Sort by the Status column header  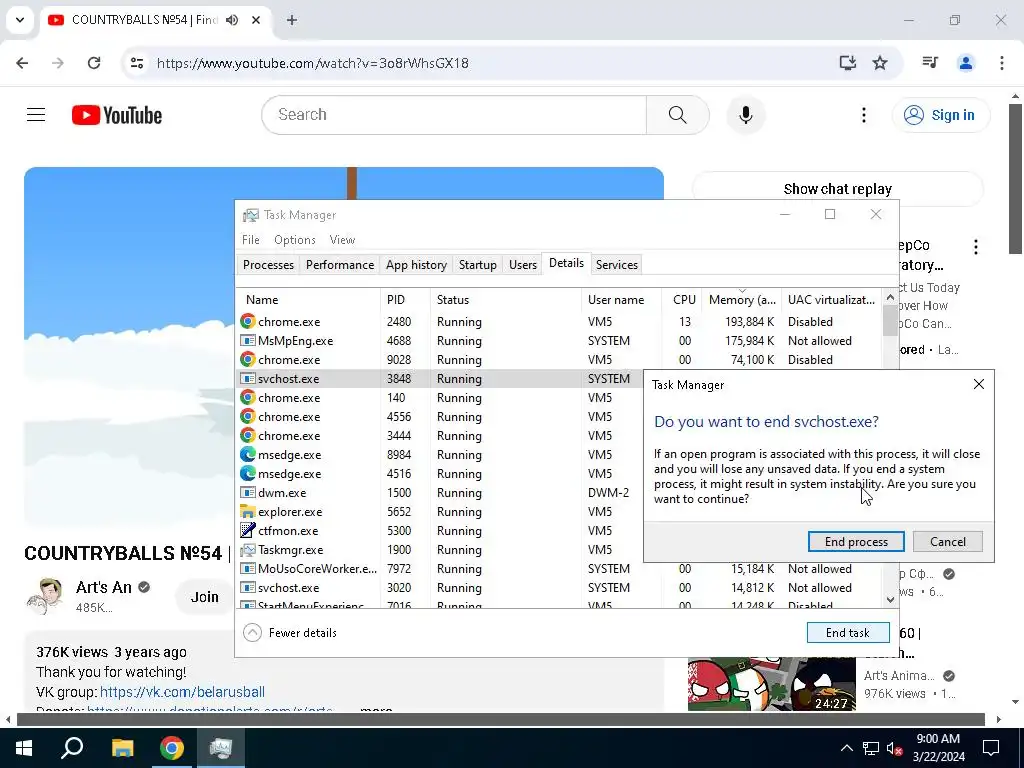[505, 300]
